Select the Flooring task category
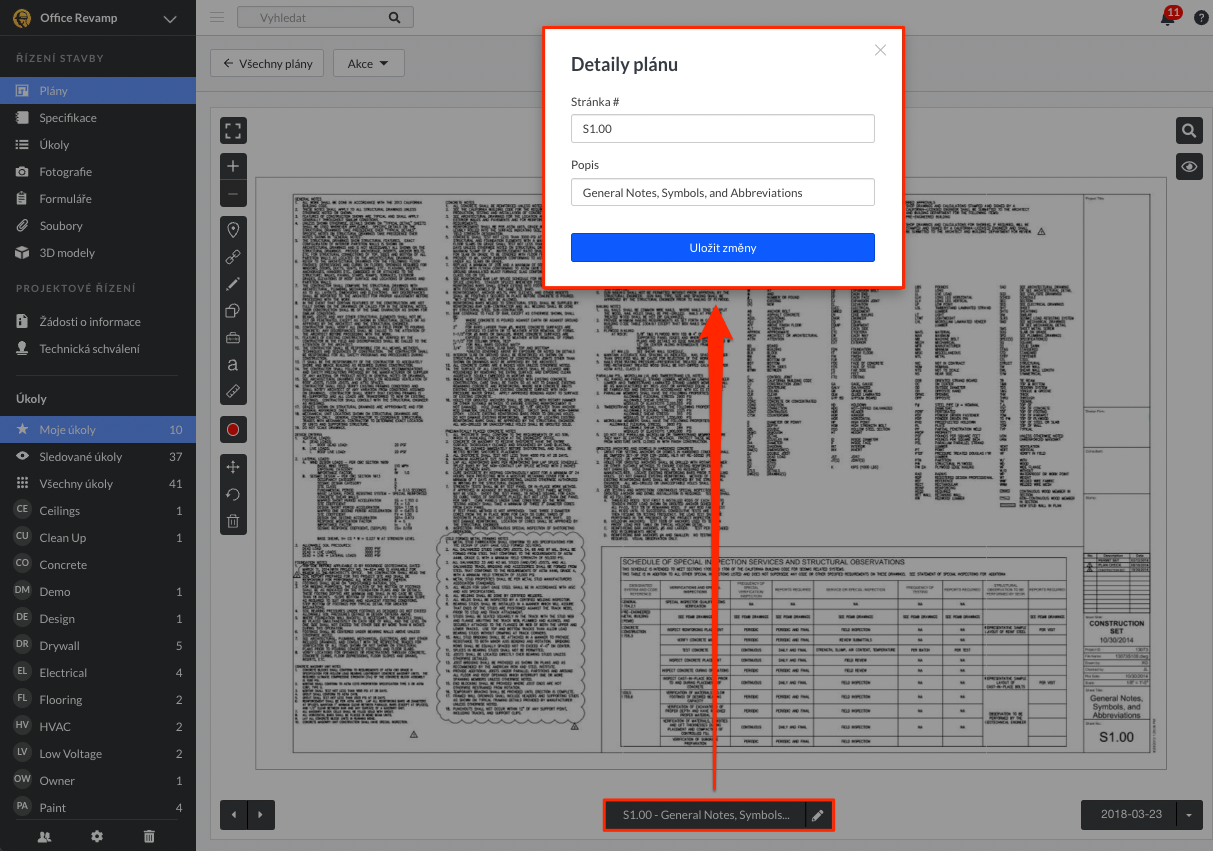 98,699
